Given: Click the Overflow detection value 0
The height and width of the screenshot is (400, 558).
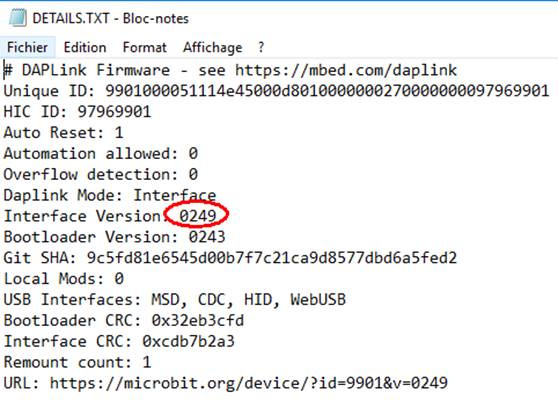Looking at the screenshot, I should (193, 174).
